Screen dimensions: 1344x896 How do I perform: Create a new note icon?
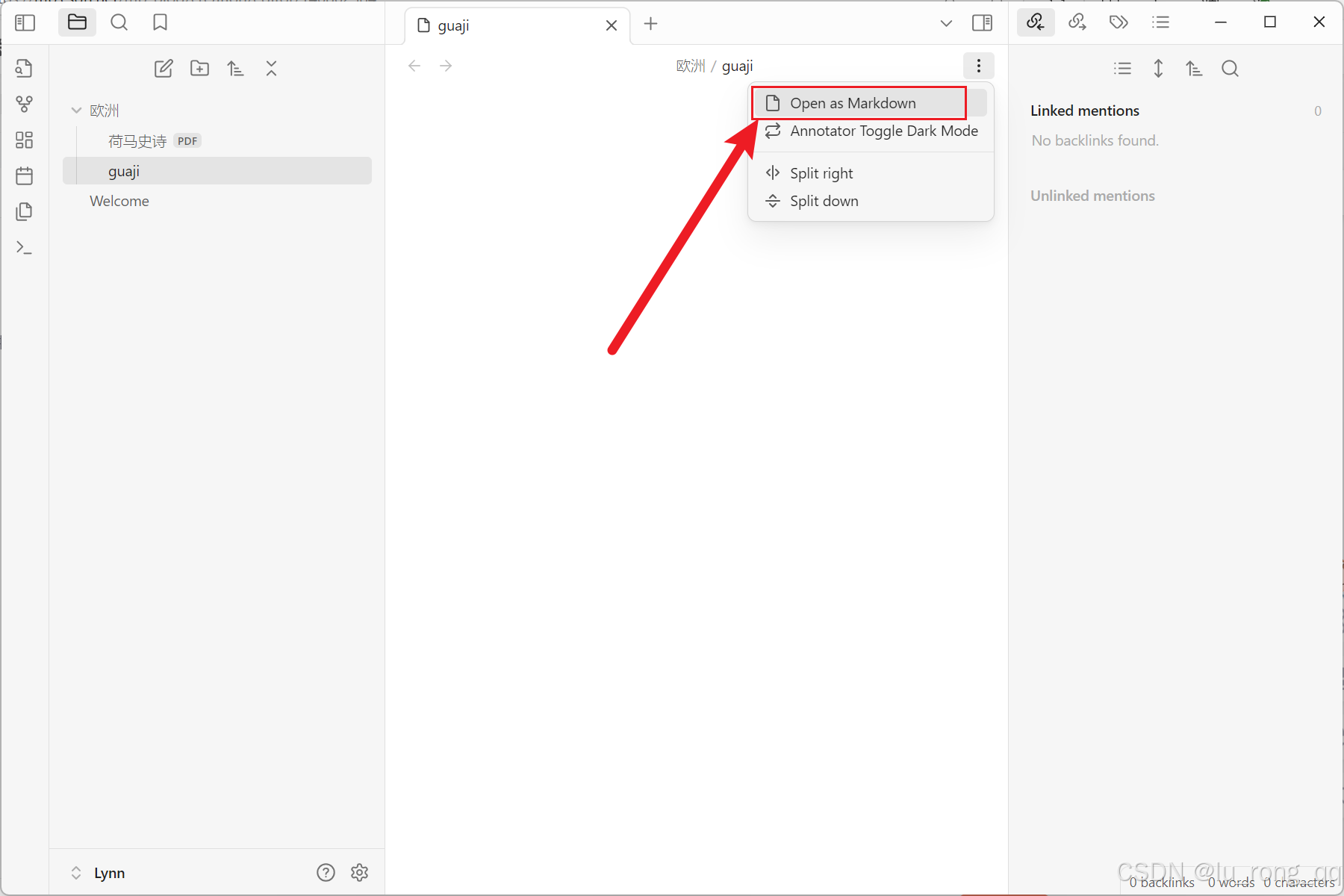164,69
